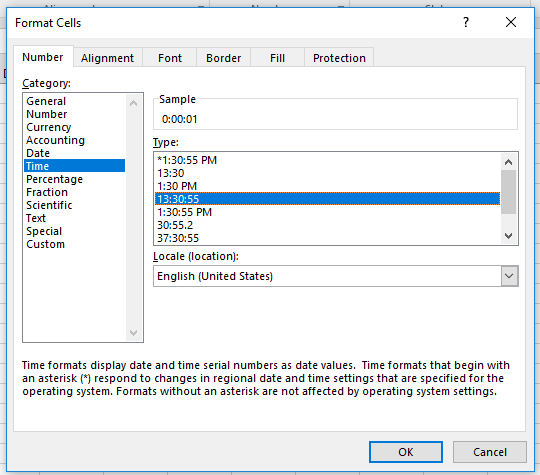Open the Font tab
This screenshot has height=475, width=540.
coord(170,58)
